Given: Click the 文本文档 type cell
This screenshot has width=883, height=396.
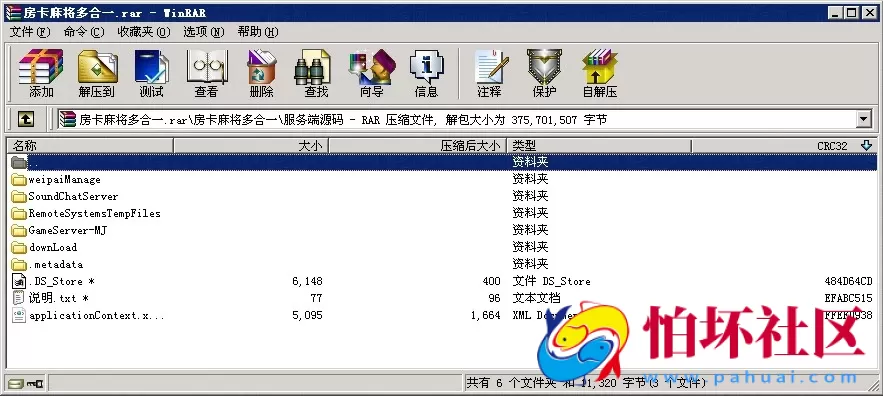Looking at the screenshot, I should click(x=536, y=298).
